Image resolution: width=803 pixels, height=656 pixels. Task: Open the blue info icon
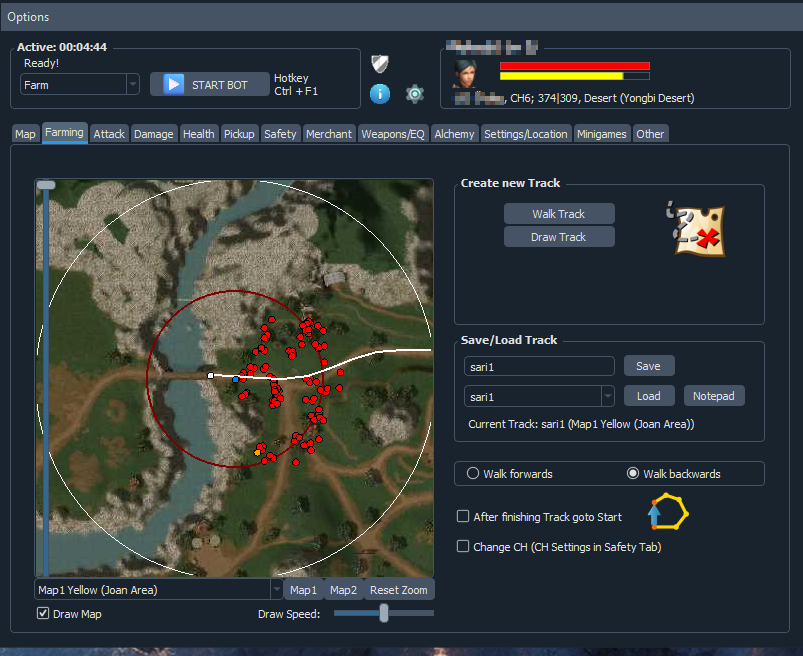click(379, 94)
